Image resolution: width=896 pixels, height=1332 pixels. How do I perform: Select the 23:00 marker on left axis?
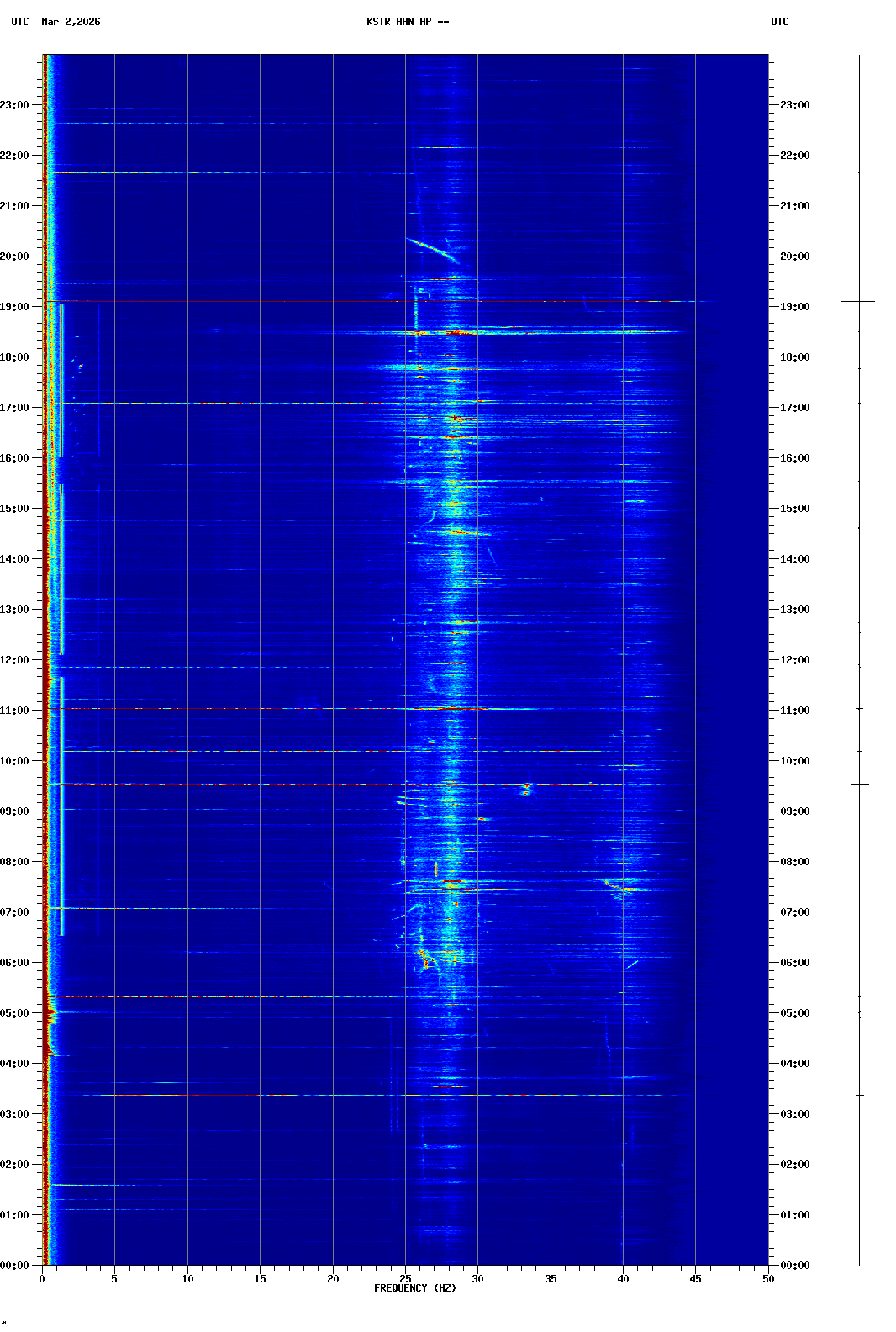tap(15, 105)
